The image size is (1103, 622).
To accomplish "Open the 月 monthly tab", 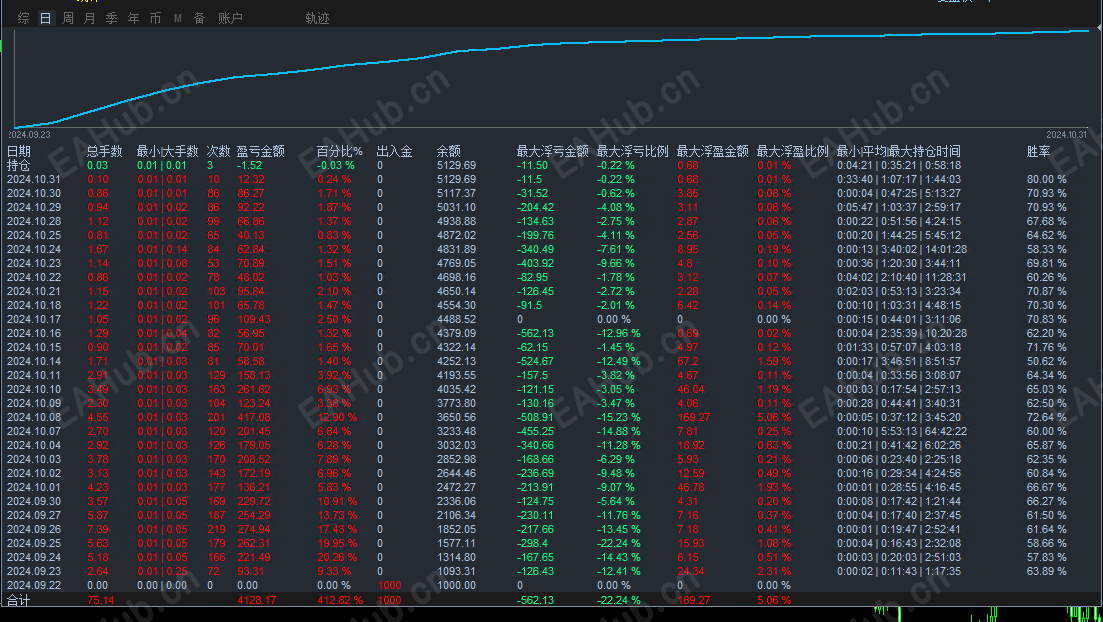I will 89,18.
